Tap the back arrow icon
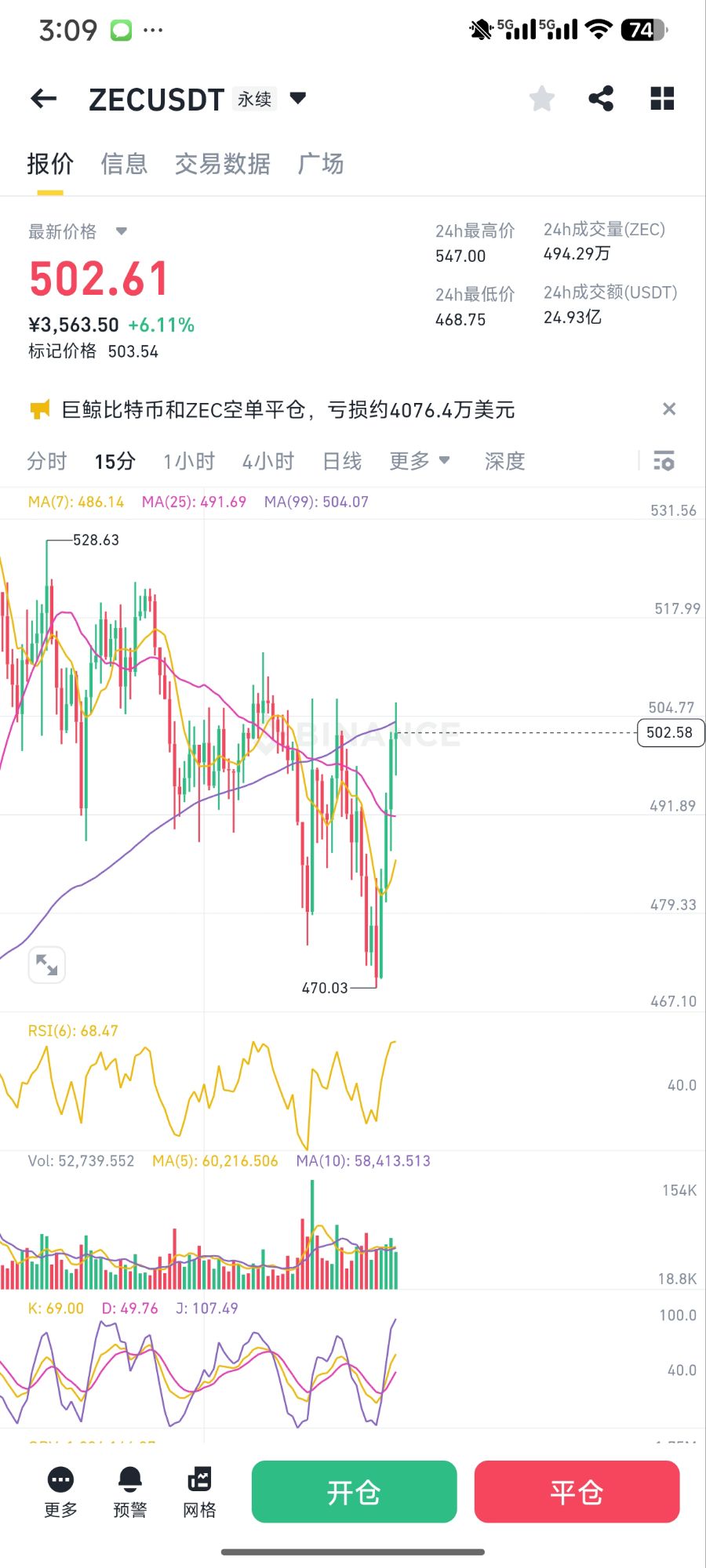The width and height of the screenshot is (706, 1568). [44, 99]
